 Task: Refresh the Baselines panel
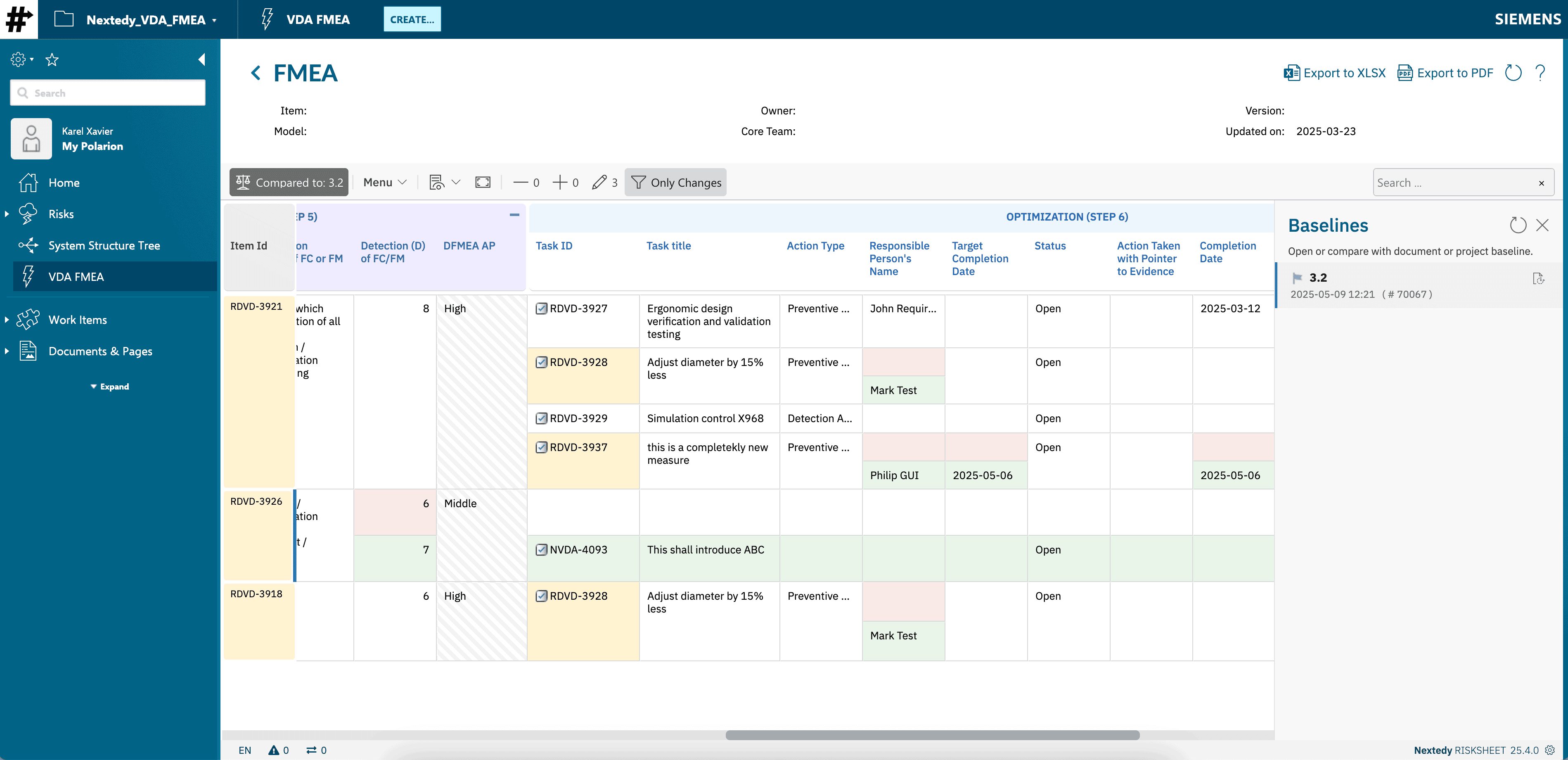(1518, 226)
